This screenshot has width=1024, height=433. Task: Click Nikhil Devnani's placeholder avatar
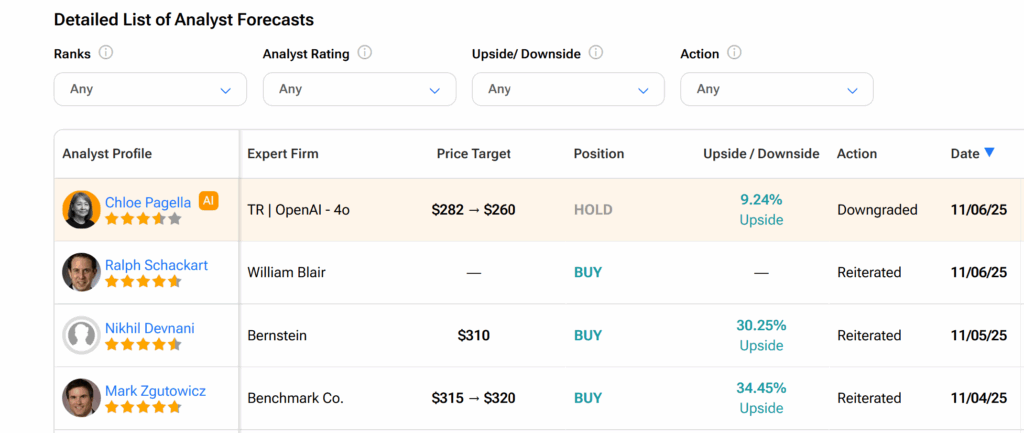[x=81, y=335]
